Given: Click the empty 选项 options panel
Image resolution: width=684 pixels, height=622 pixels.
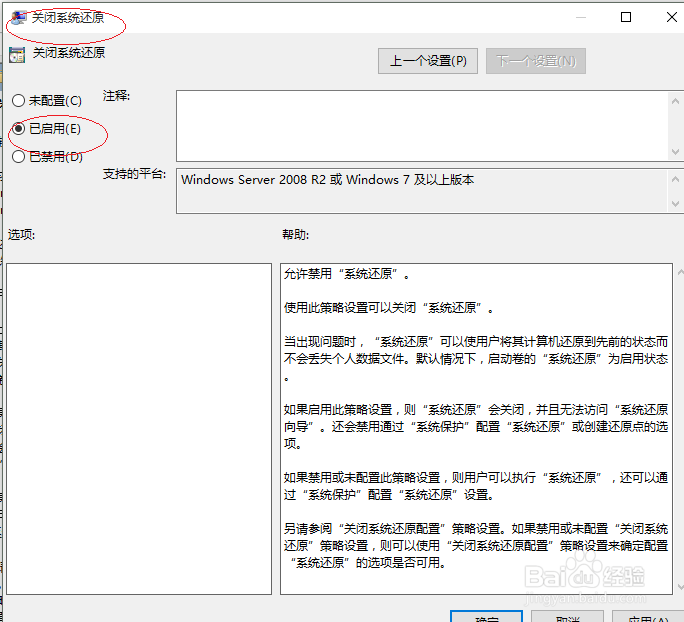Looking at the screenshot, I should coord(139,429).
